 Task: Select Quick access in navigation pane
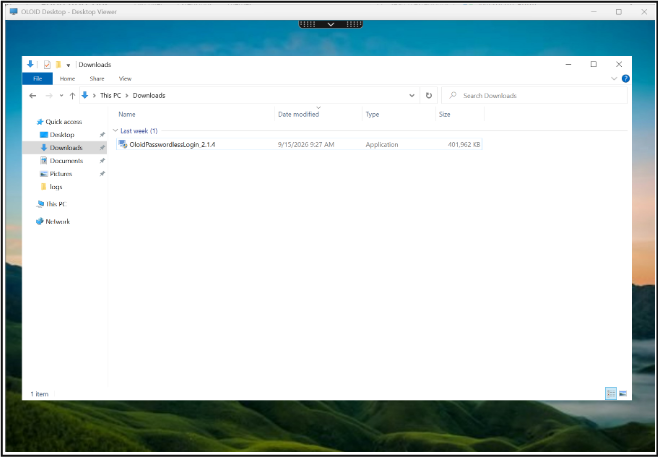click(63, 122)
